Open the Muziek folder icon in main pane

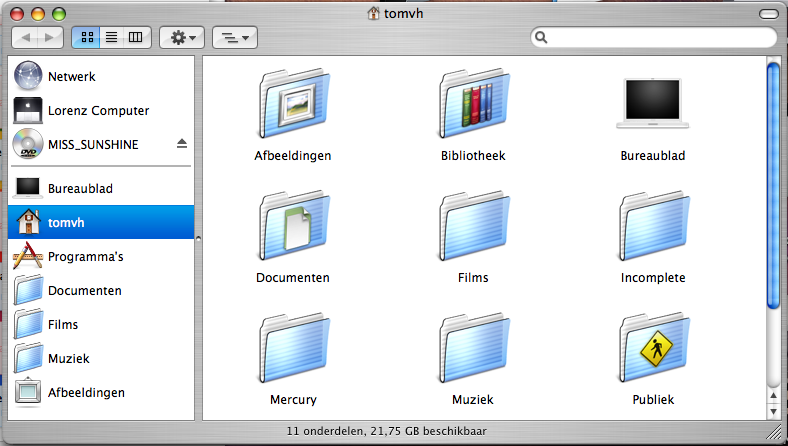pos(474,348)
